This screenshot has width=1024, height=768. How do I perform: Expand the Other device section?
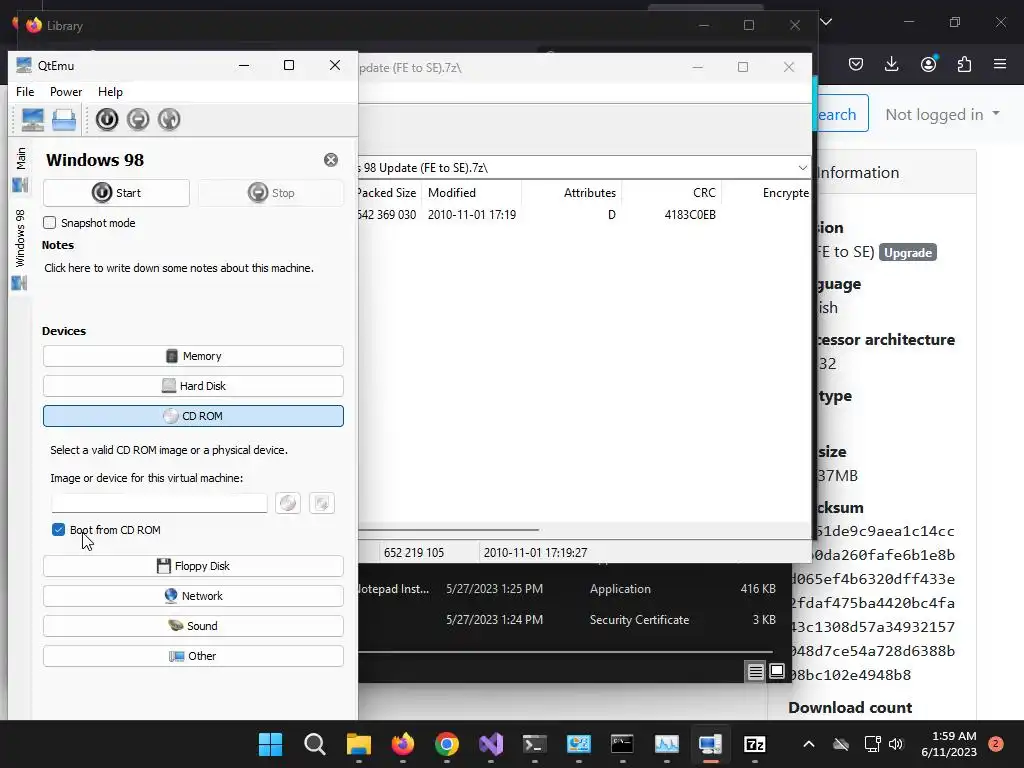(193, 656)
